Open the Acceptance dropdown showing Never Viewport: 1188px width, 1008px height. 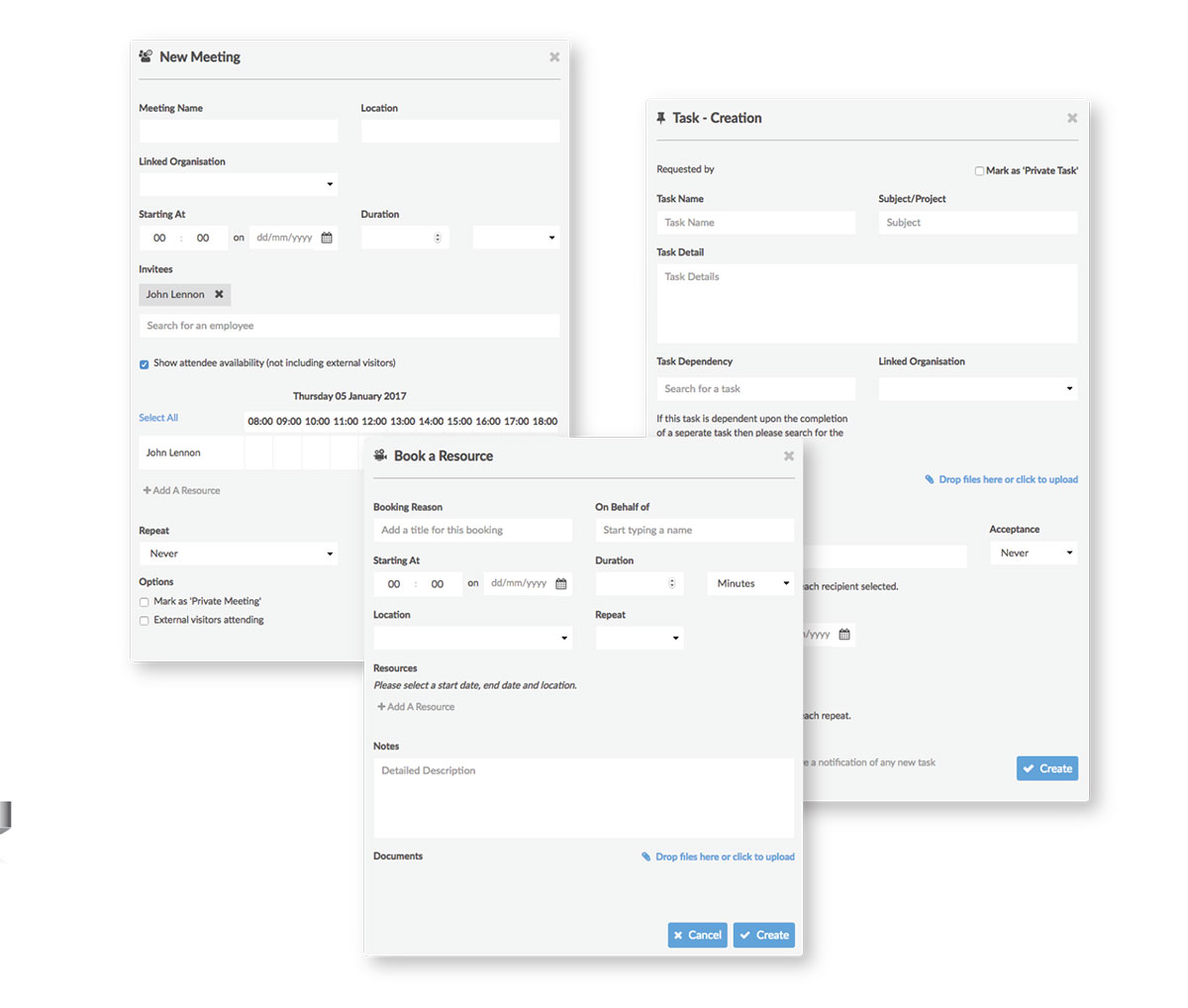[1034, 554]
